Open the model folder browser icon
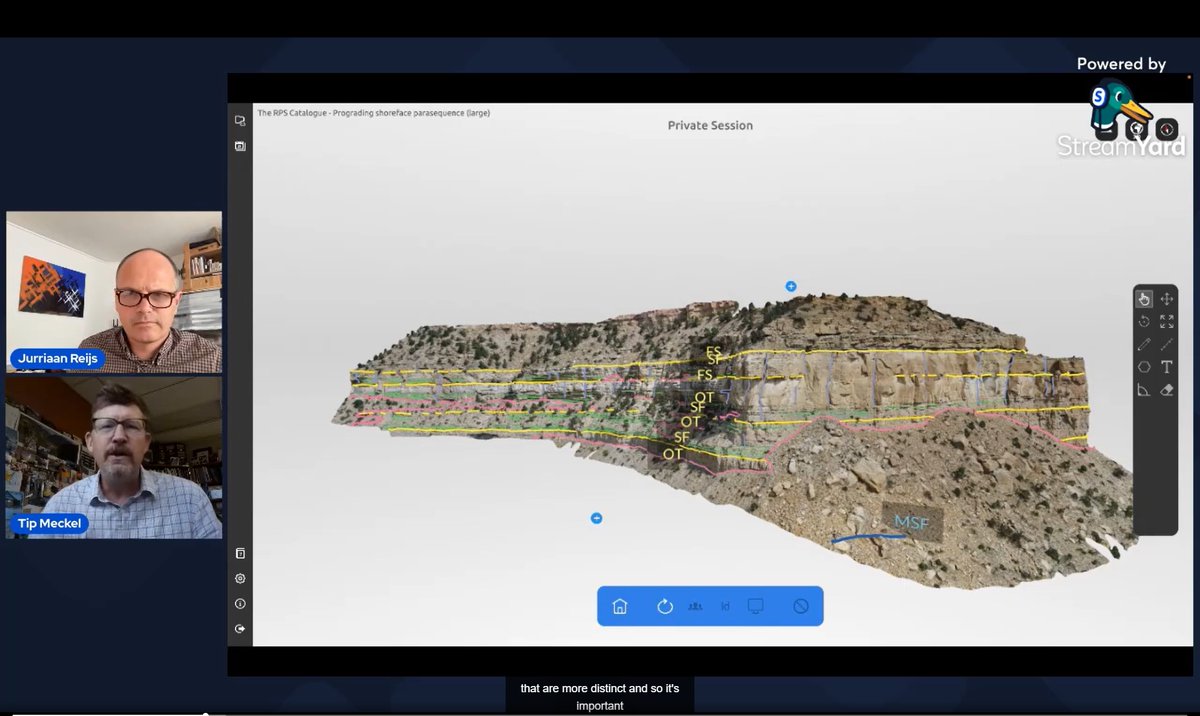This screenshot has height=716, width=1200. 240,120
